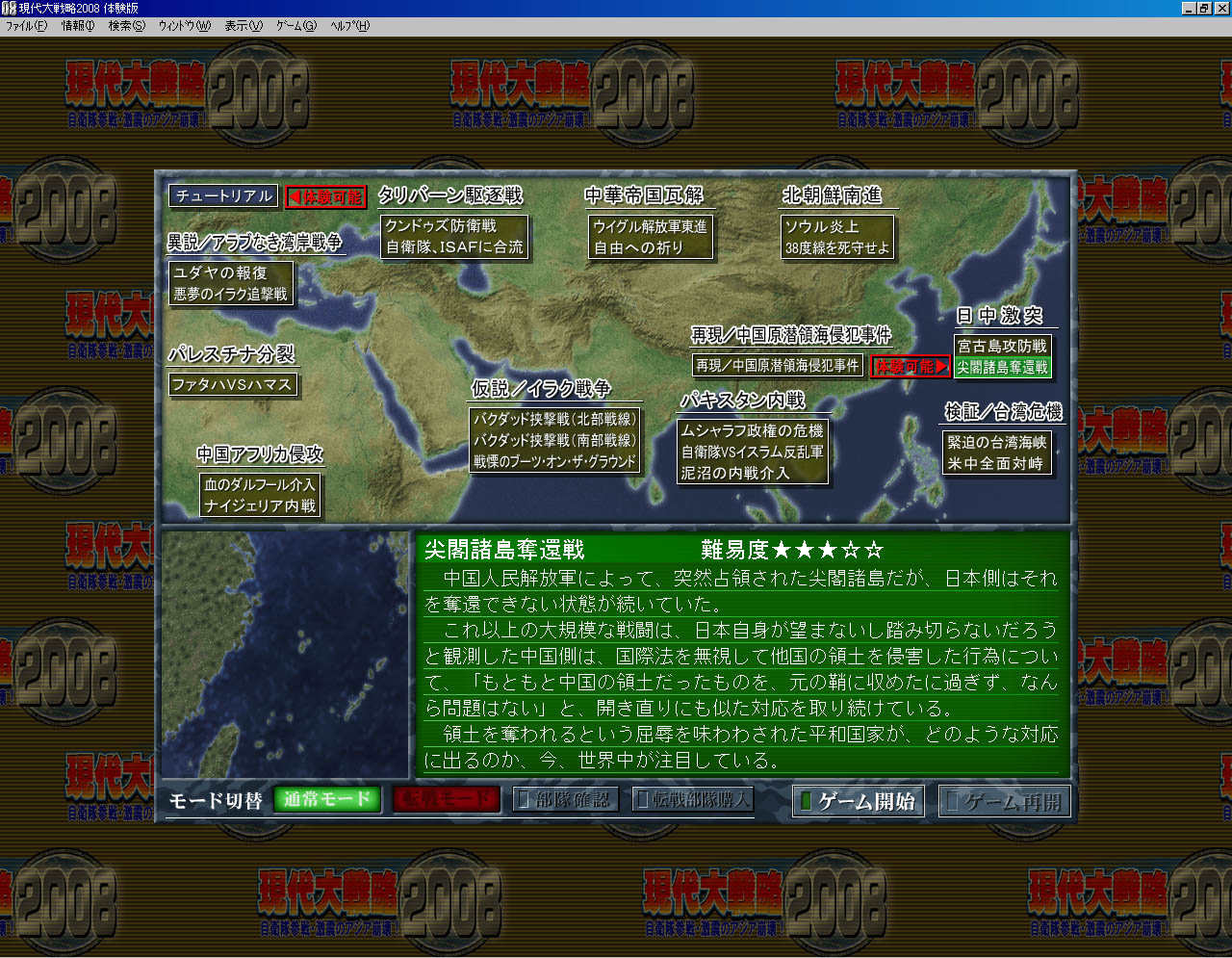Click the 仮説/イラク戦争 campaign heading
The height and width of the screenshot is (958, 1232).
coord(541,389)
